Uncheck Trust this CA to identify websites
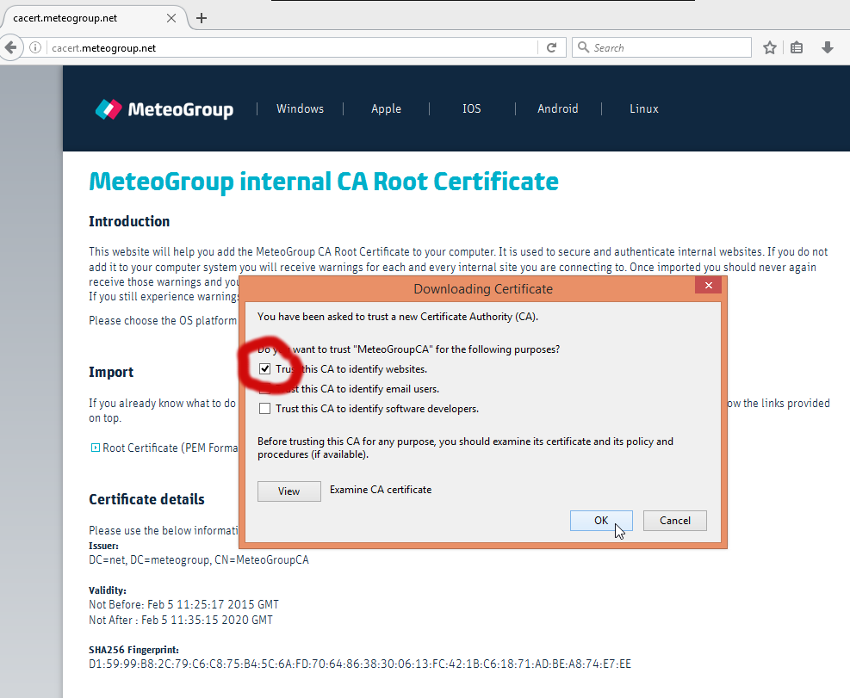 click(265, 369)
